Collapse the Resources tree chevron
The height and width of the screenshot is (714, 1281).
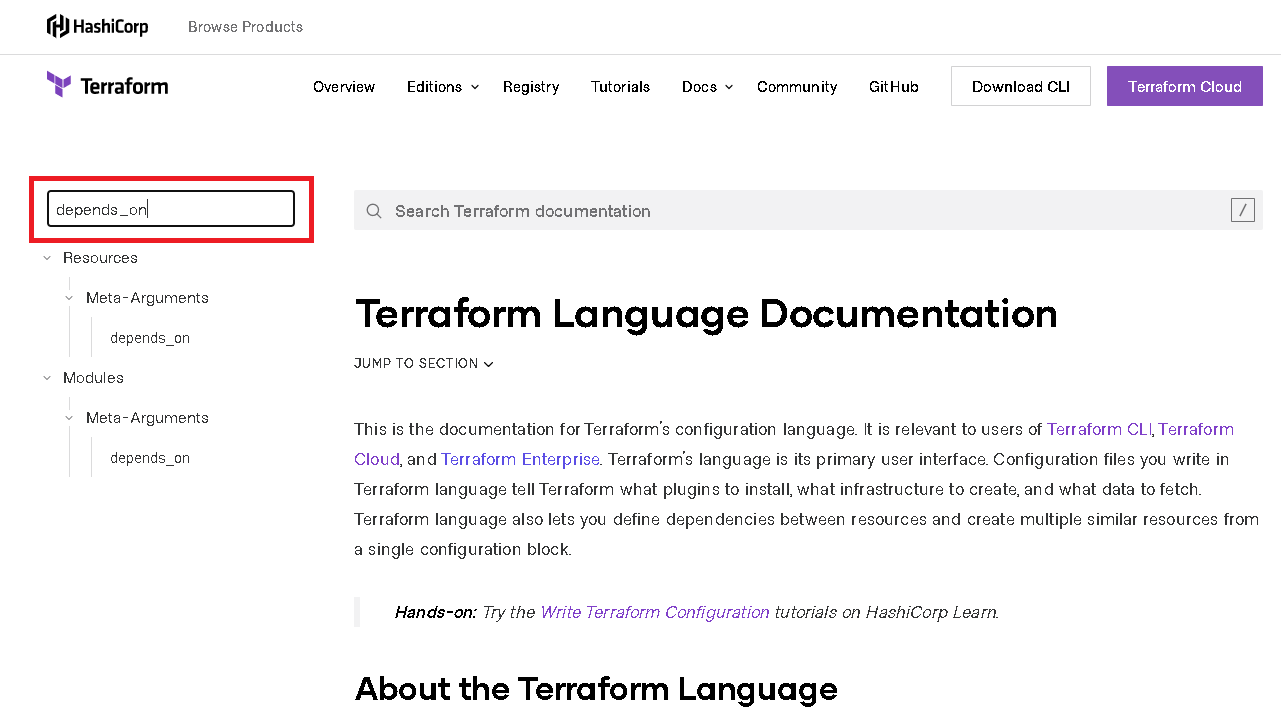pyautogui.click(x=47, y=258)
